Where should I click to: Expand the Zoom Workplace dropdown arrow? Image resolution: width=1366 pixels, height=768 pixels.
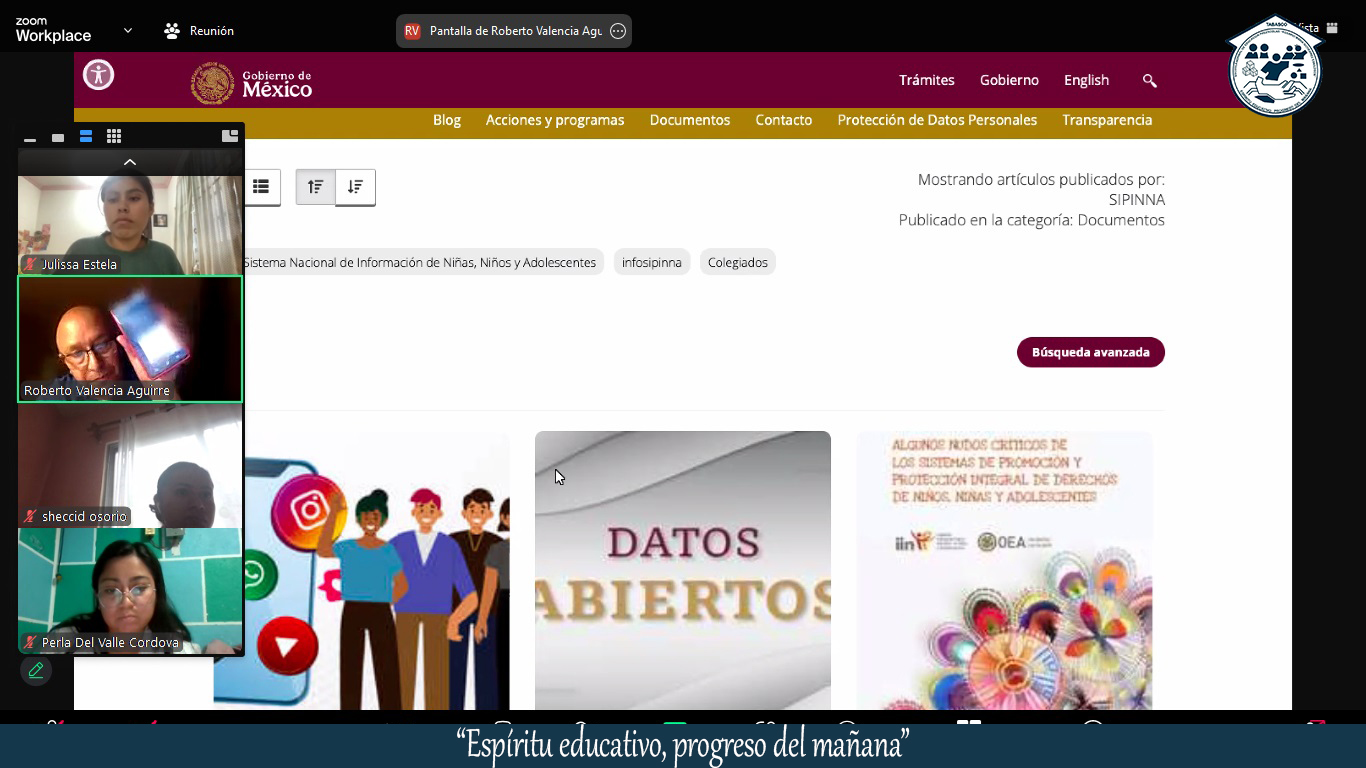128,31
